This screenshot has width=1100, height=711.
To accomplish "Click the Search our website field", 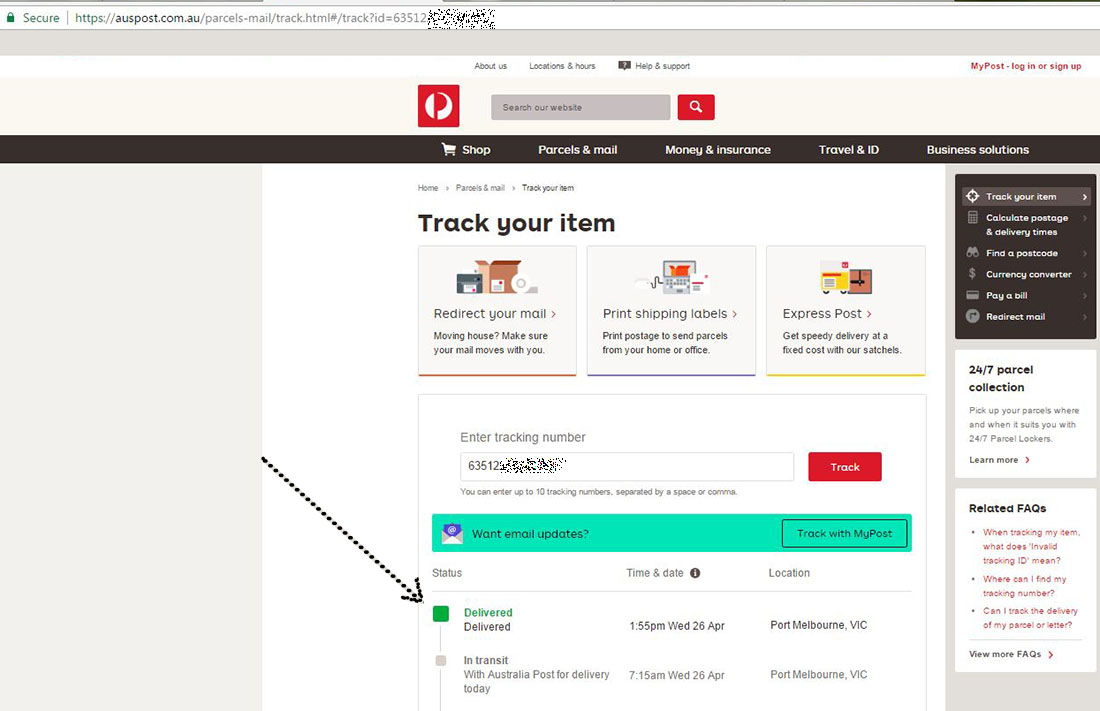I will [x=580, y=107].
